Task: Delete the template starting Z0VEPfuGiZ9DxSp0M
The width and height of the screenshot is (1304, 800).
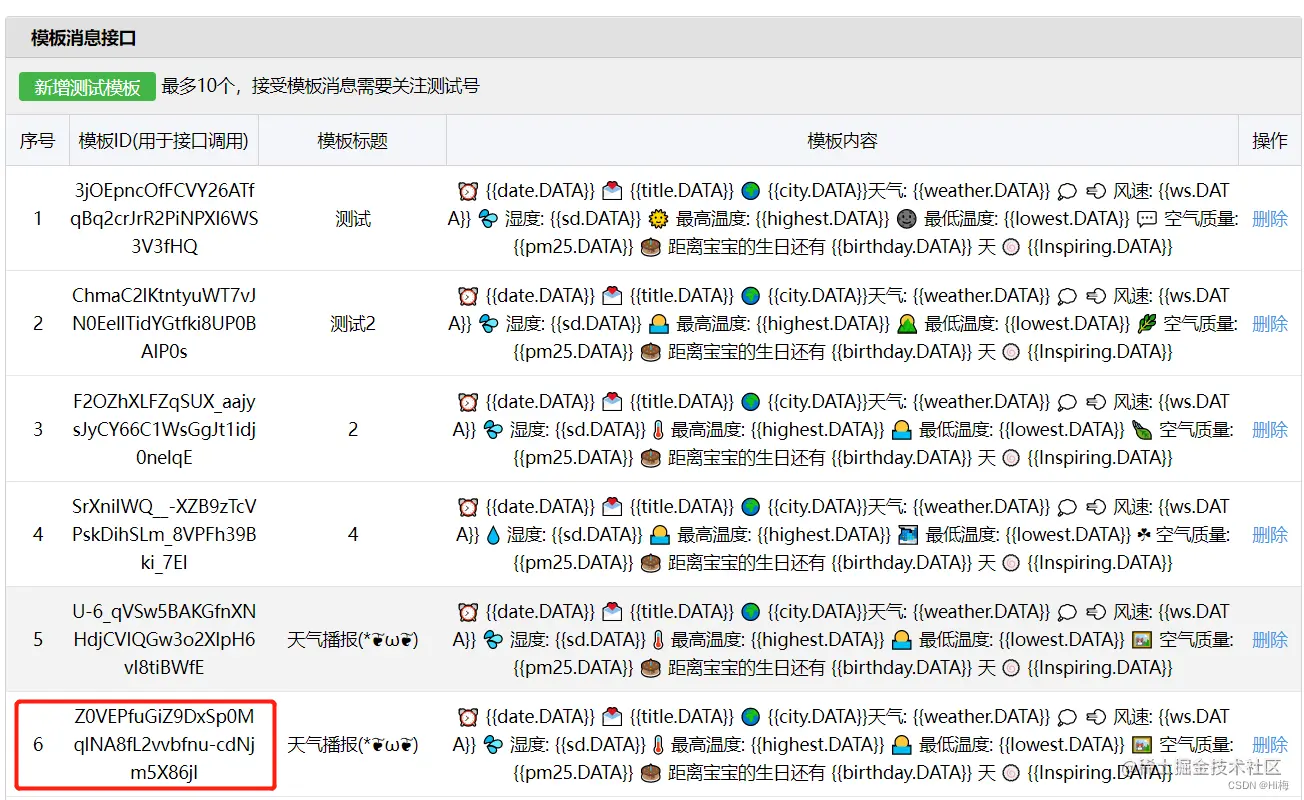Action: (1270, 745)
